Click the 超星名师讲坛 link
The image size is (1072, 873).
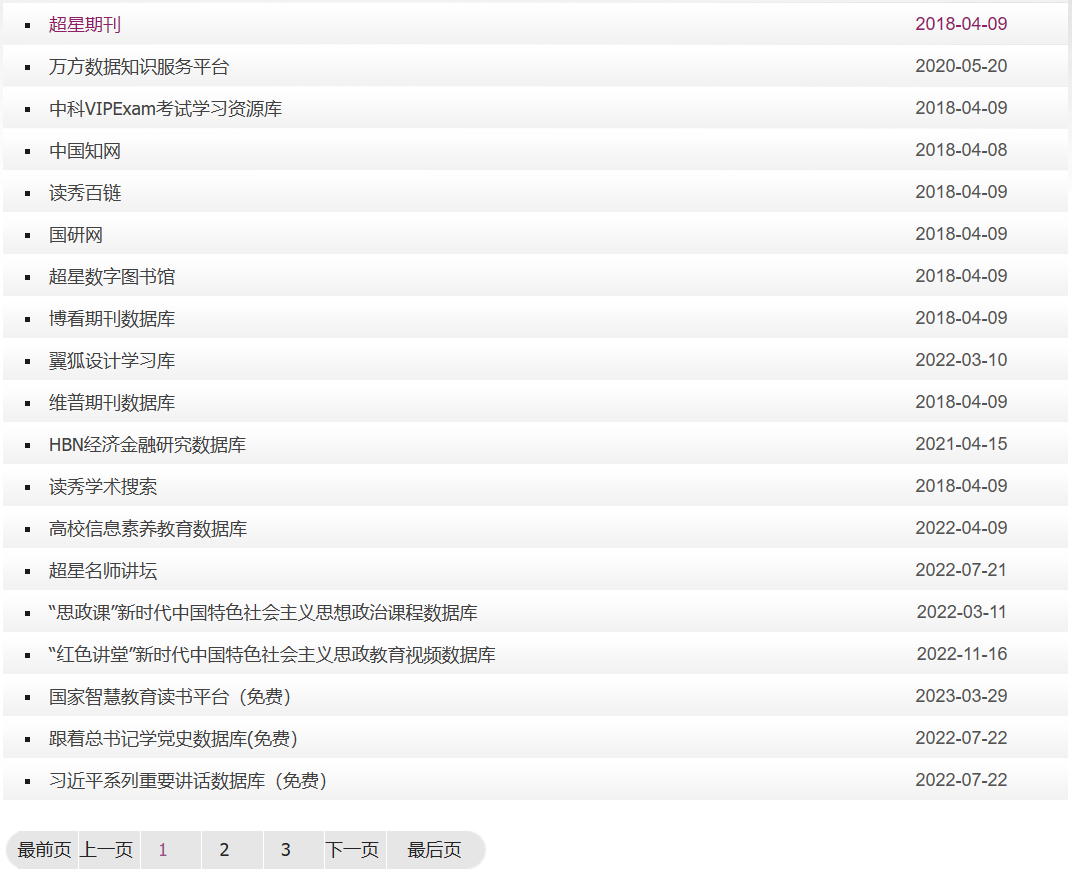click(103, 571)
